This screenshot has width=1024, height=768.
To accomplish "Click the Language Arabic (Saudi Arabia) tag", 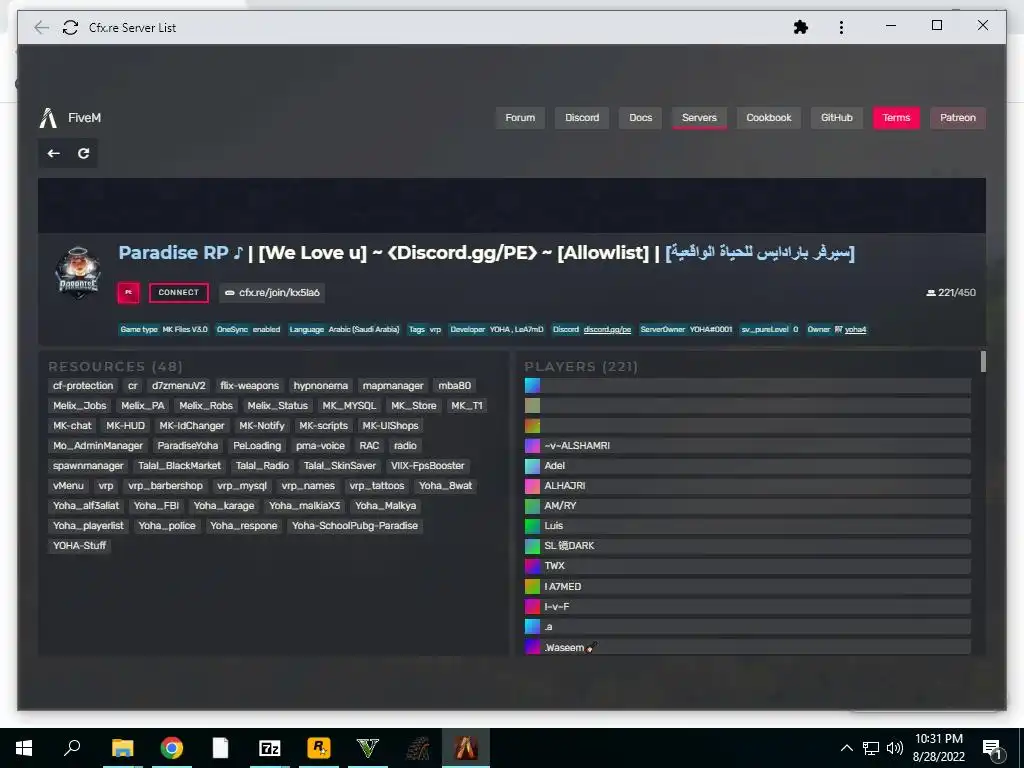I will click(344, 330).
